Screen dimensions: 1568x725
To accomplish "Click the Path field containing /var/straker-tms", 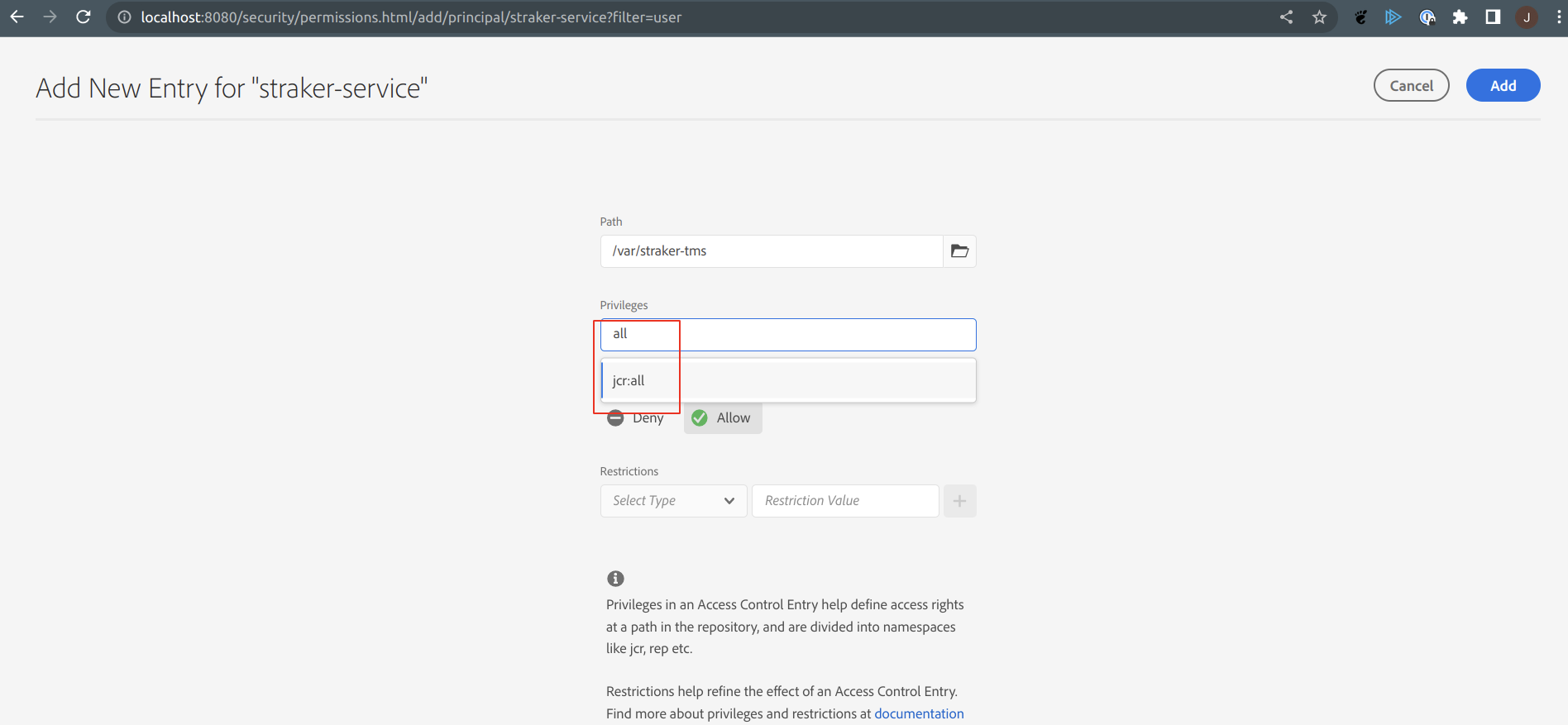I will pos(772,251).
